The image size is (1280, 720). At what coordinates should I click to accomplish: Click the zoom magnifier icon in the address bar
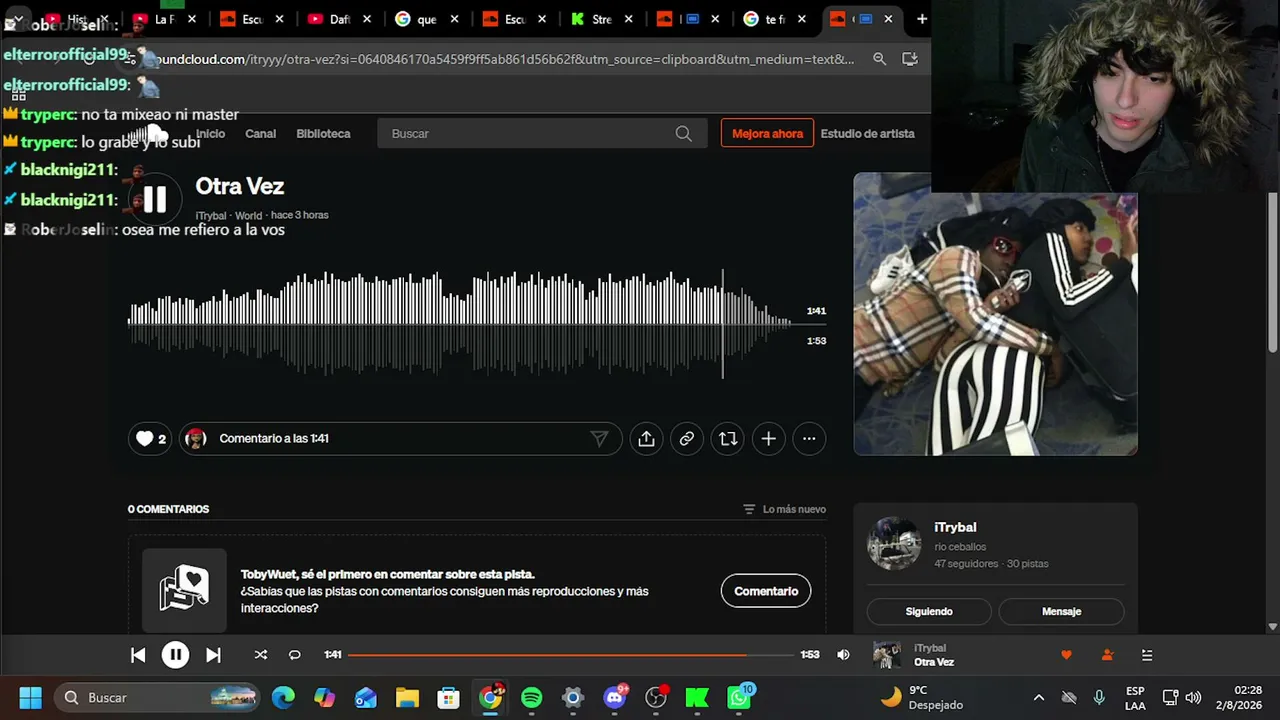tap(880, 59)
